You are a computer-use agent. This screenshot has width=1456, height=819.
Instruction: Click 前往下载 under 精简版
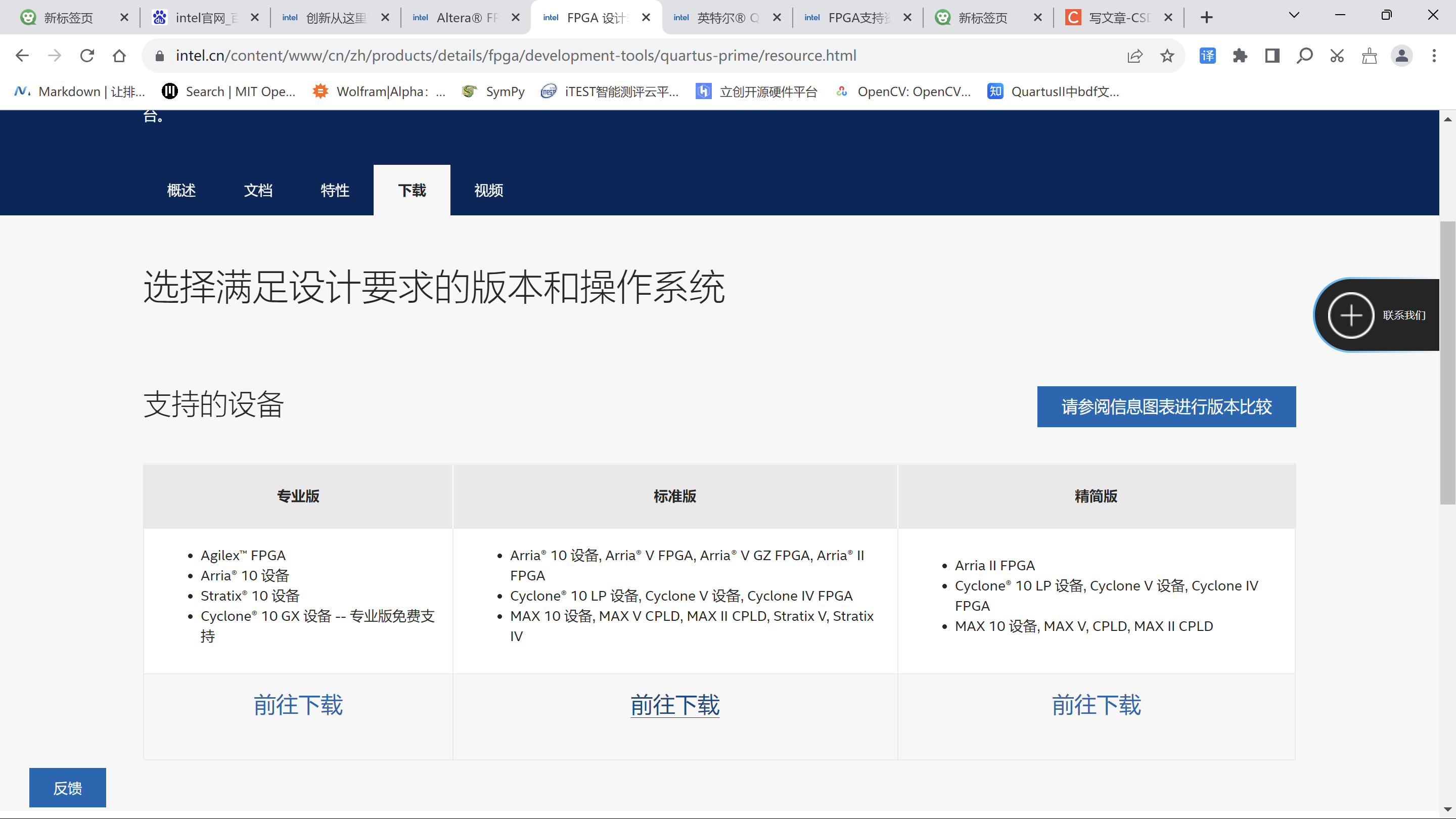1096,705
